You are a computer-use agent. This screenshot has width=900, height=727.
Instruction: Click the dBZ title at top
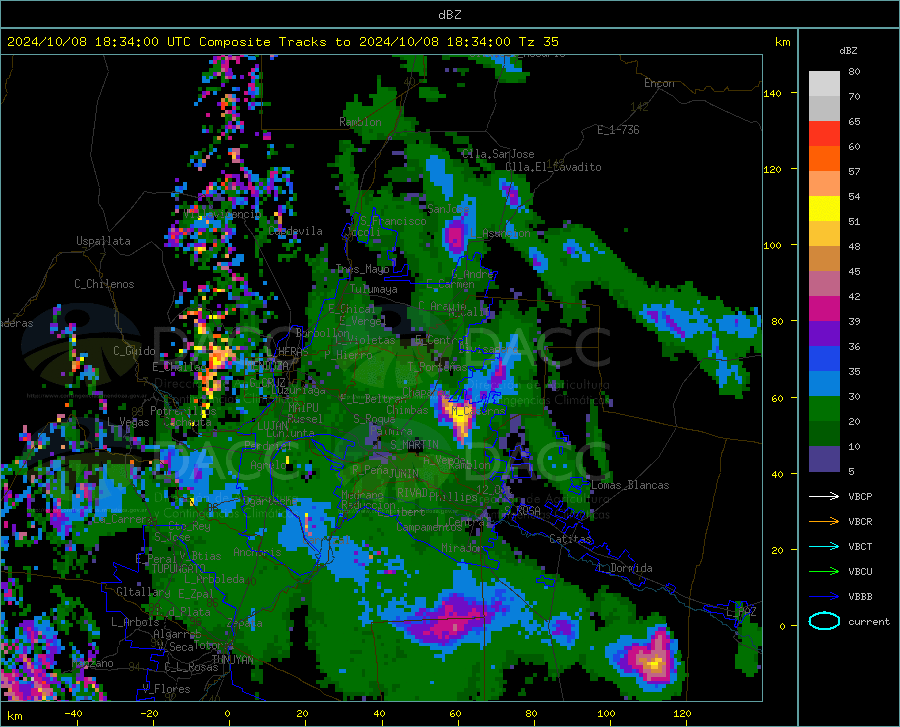coord(449,15)
